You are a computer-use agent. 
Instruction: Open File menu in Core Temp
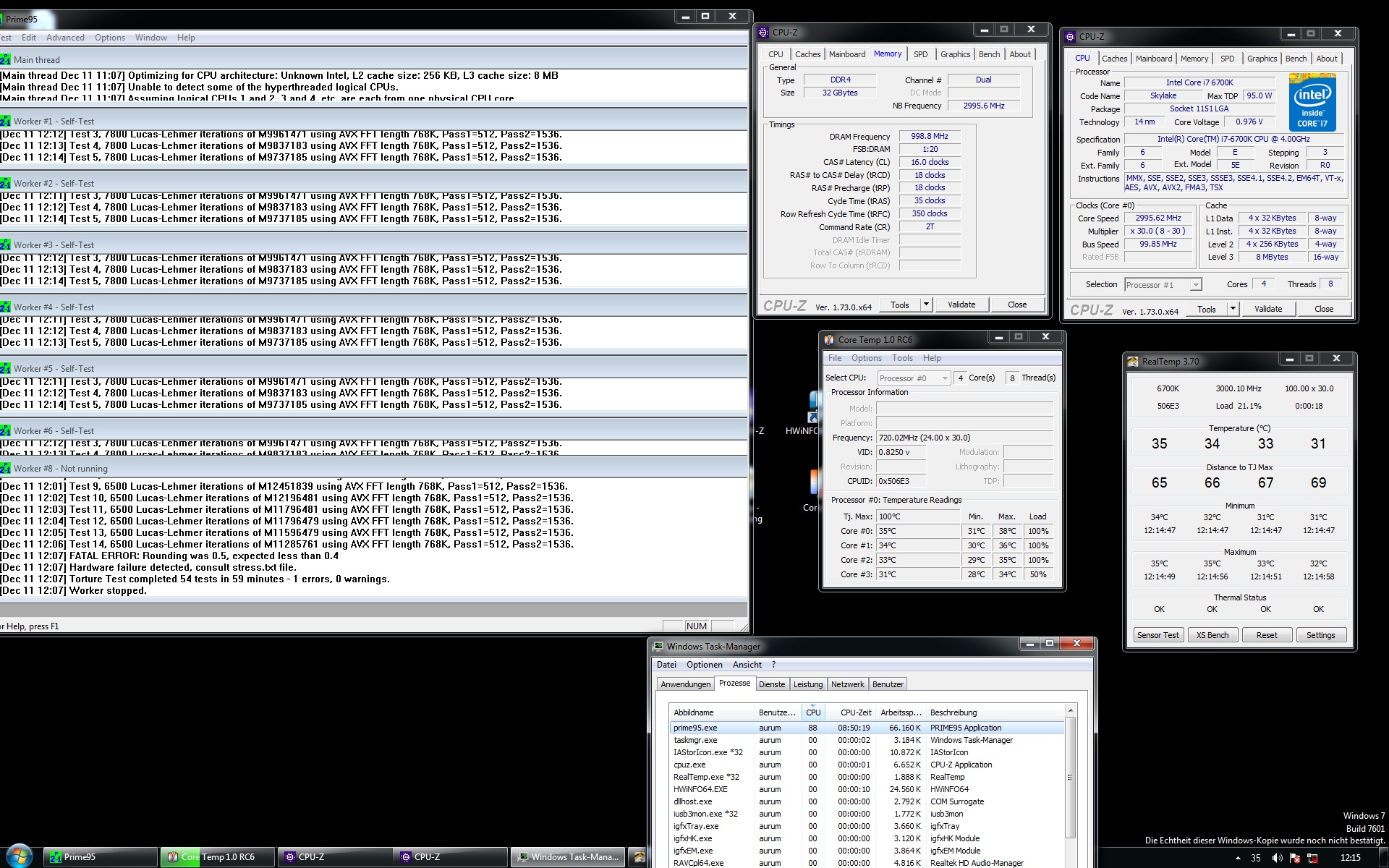click(835, 358)
